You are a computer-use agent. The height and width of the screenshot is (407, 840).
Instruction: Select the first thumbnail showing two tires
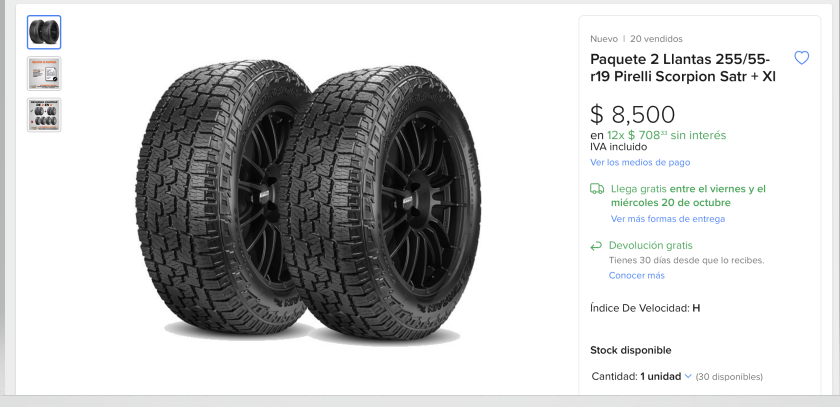(44, 32)
